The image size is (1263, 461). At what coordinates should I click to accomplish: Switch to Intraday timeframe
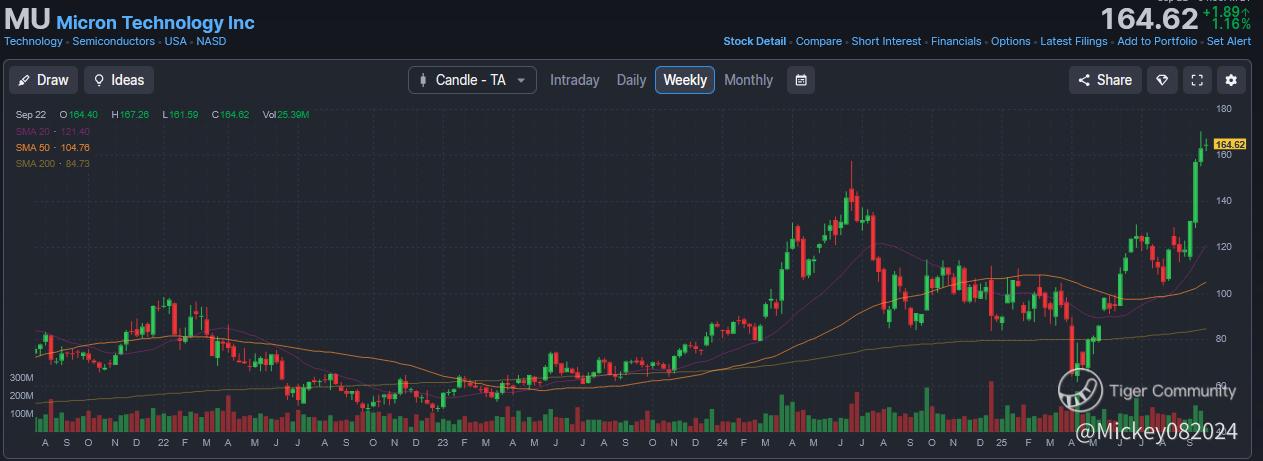point(575,80)
